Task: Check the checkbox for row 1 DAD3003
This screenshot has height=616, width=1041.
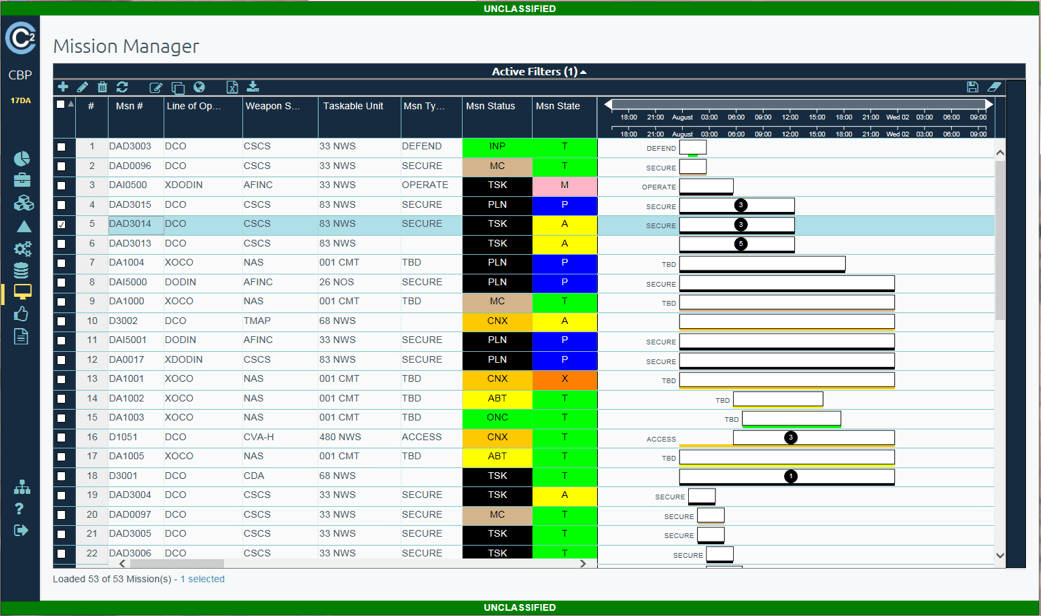Action: coord(62,147)
